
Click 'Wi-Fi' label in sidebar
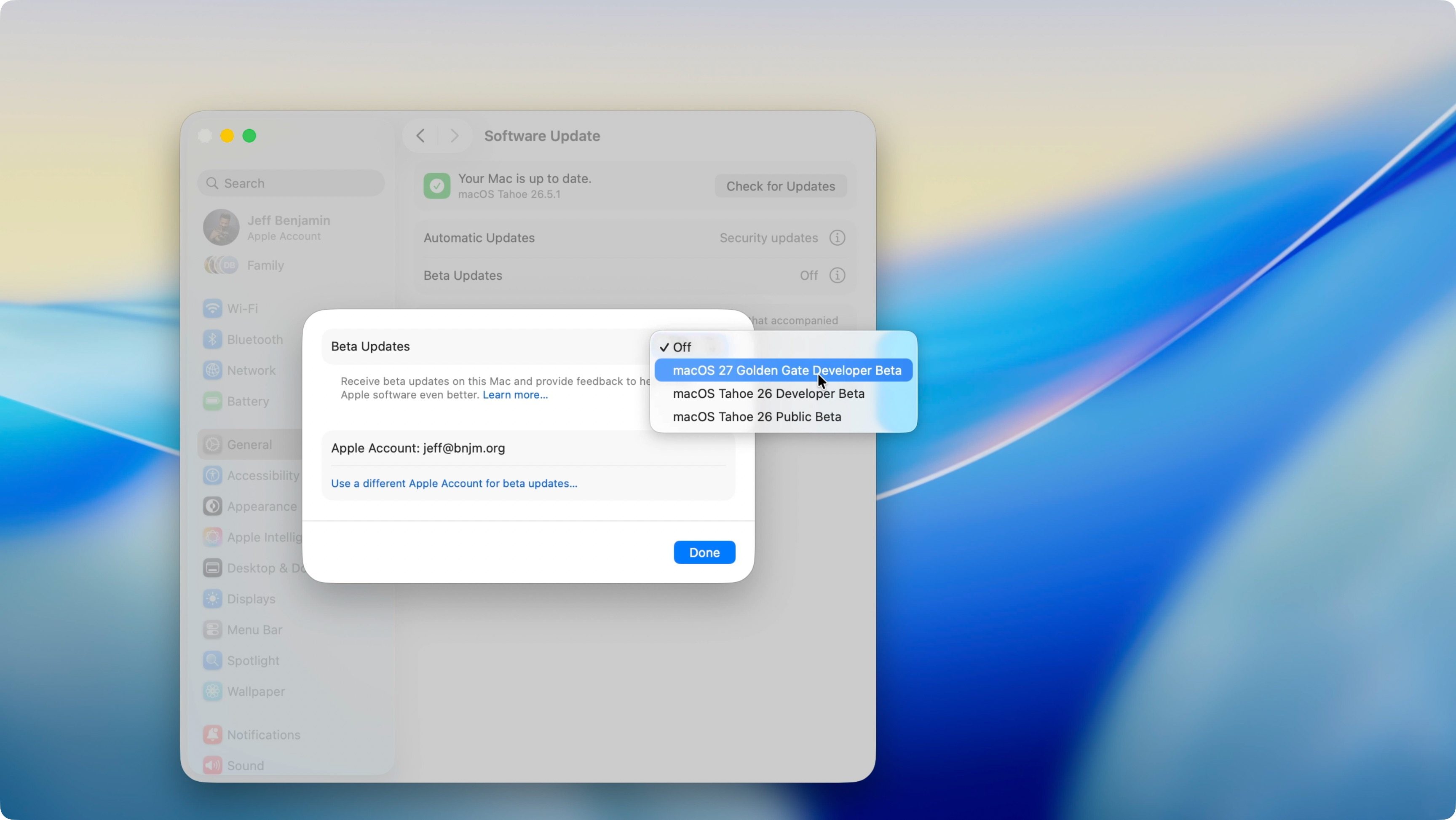point(243,309)
